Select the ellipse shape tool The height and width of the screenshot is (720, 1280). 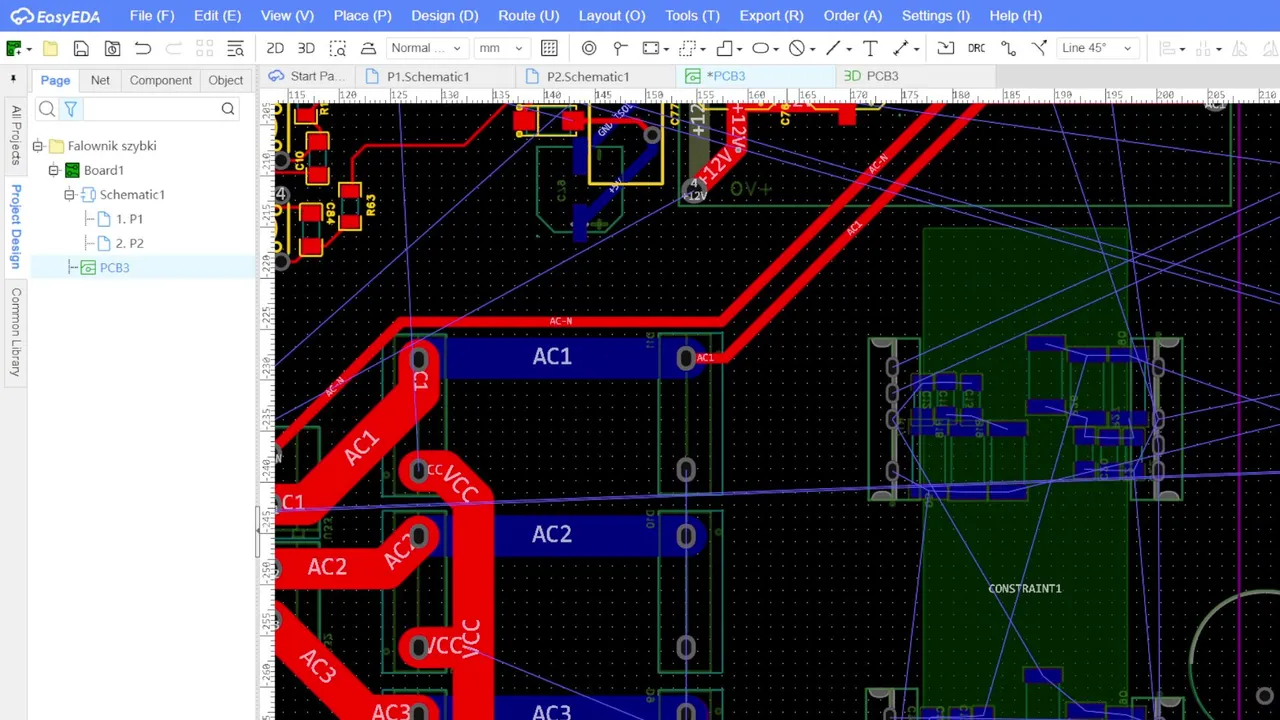click(x=760, y=48)
